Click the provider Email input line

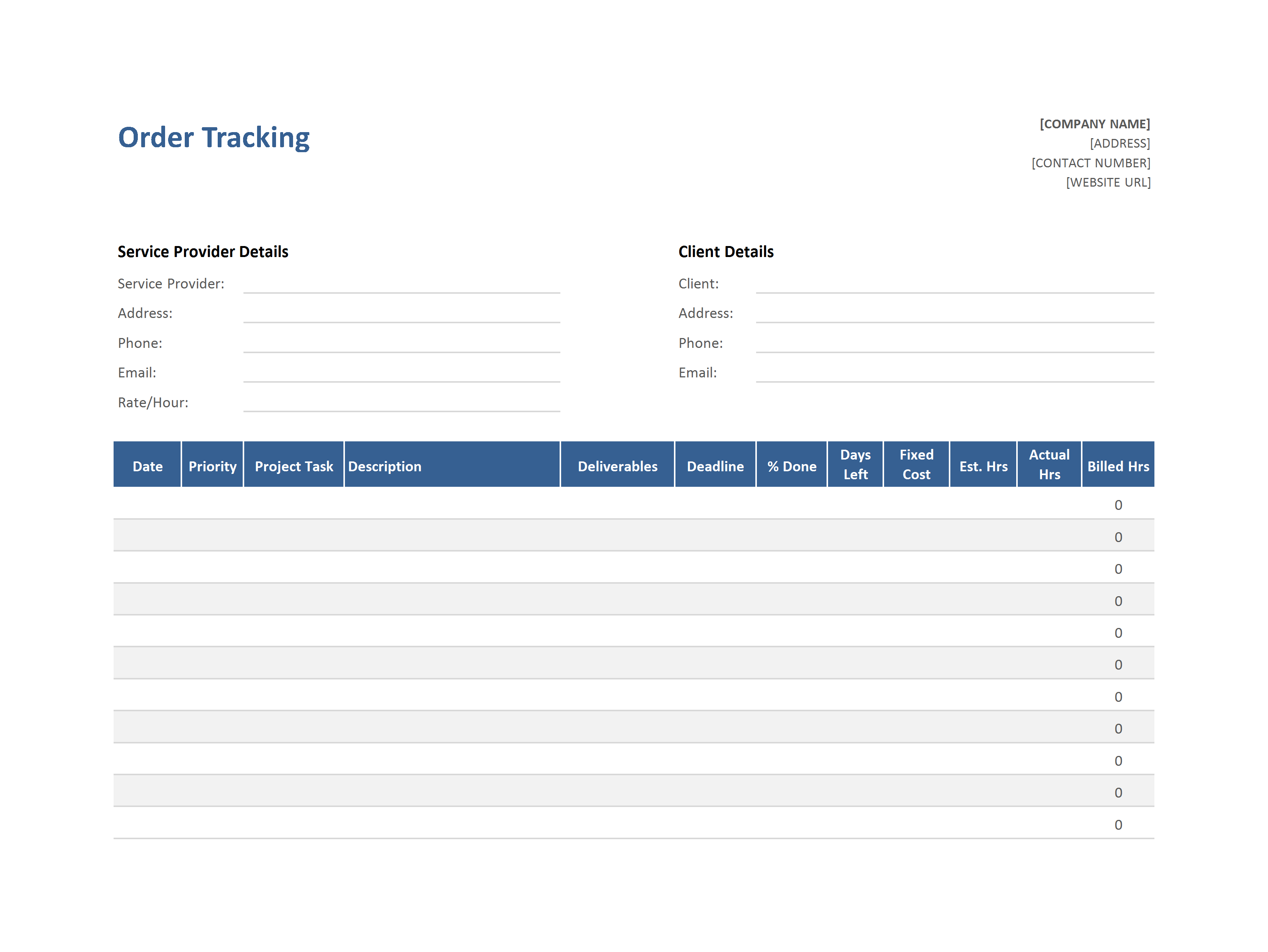click(401, 373)
